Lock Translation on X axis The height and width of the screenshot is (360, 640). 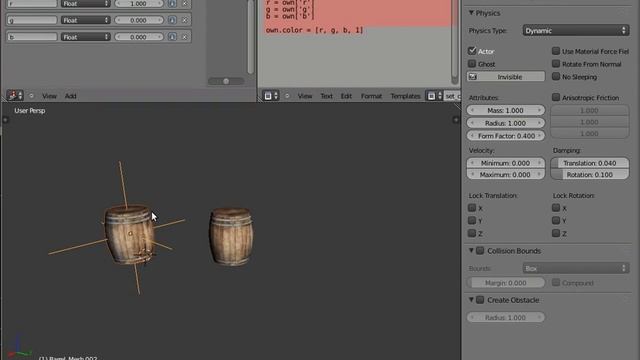tap(472, 208)
